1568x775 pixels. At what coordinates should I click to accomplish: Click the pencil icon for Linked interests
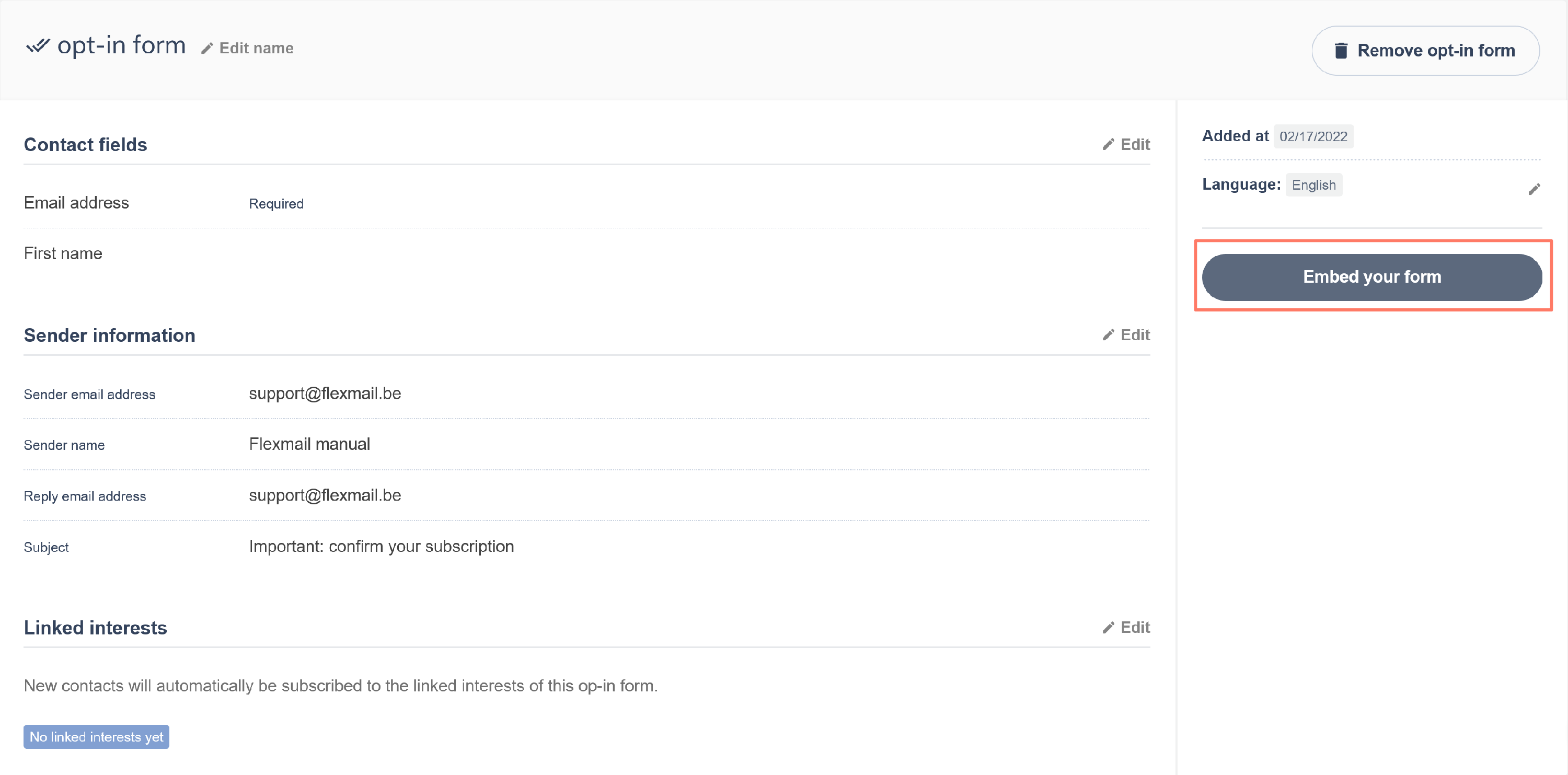click(1109, 627)
